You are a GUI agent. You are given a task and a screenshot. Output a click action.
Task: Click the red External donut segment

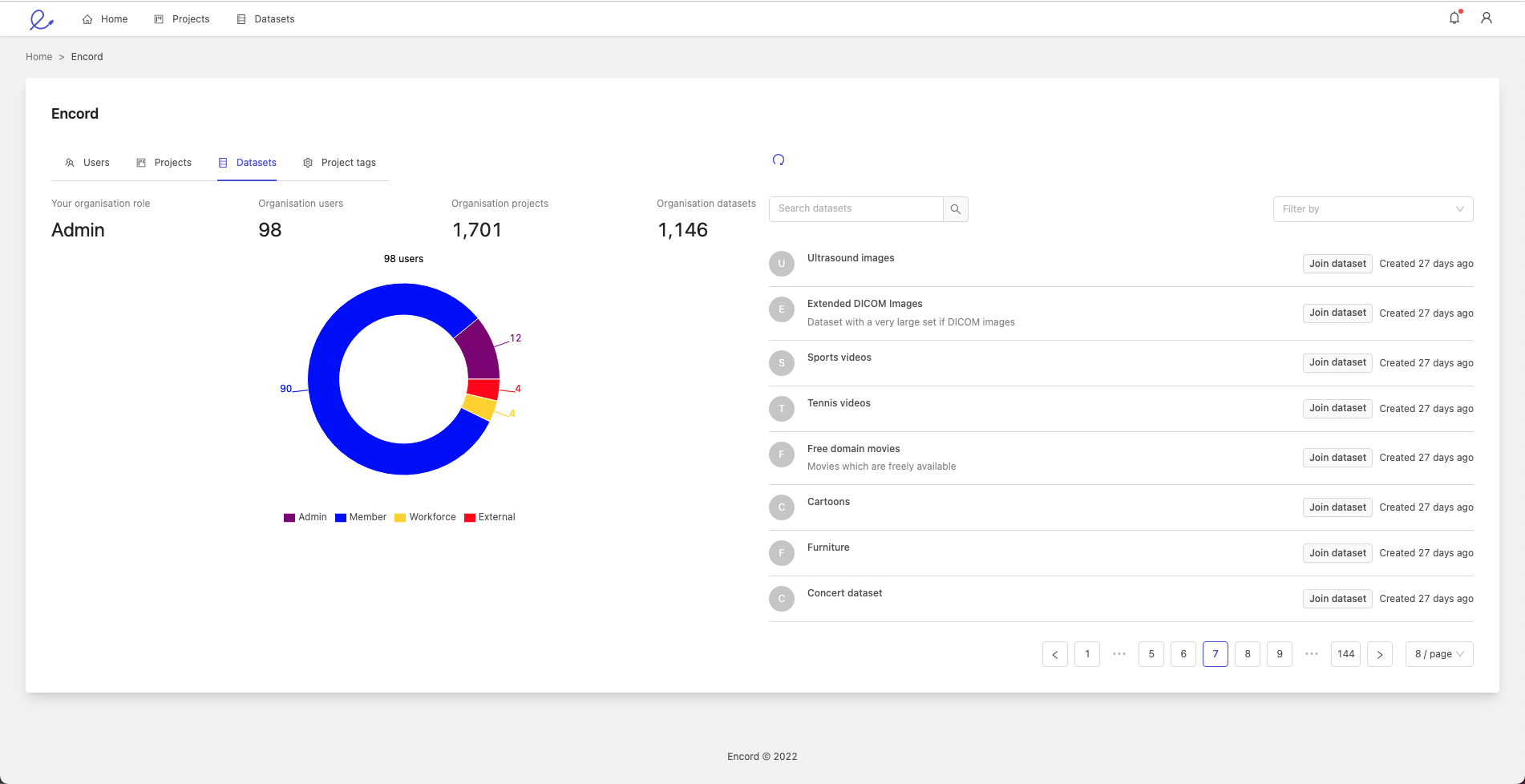pyautogui.click(x=483, y=390)
